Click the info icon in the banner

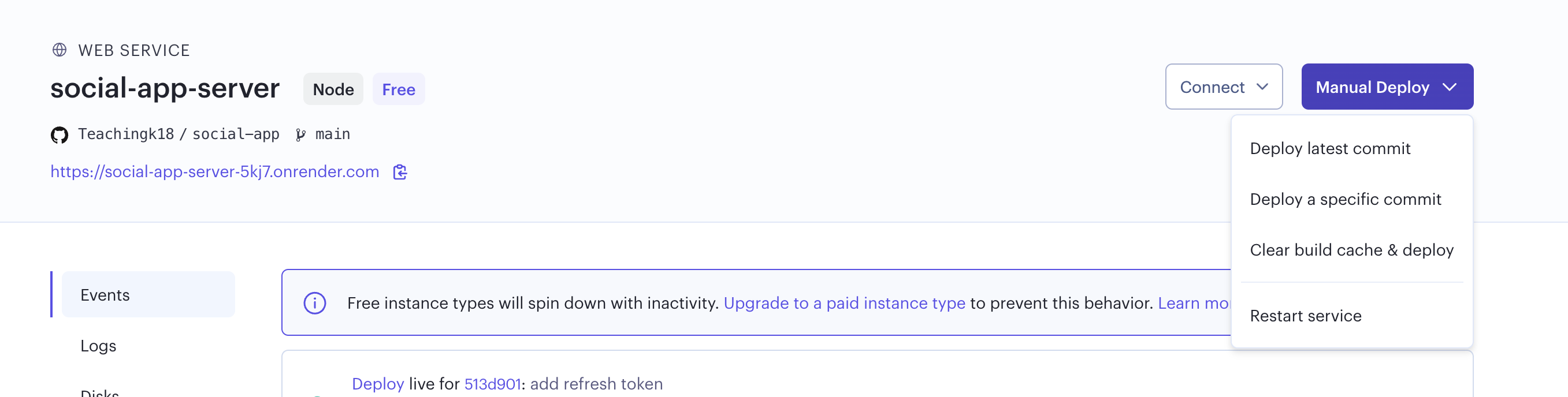coord(315,303)
